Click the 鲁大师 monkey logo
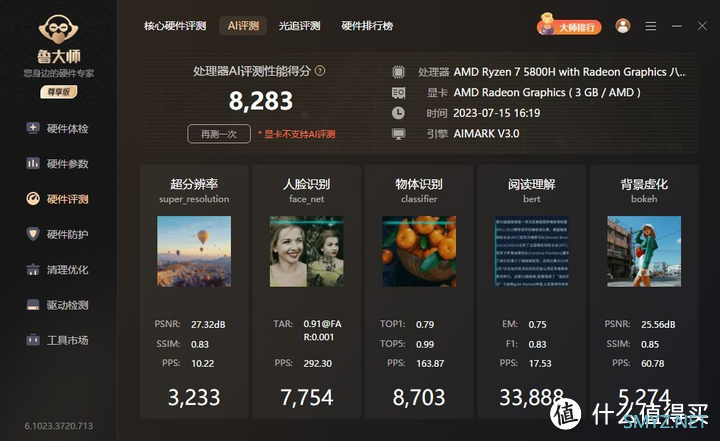 coord(58,29)
